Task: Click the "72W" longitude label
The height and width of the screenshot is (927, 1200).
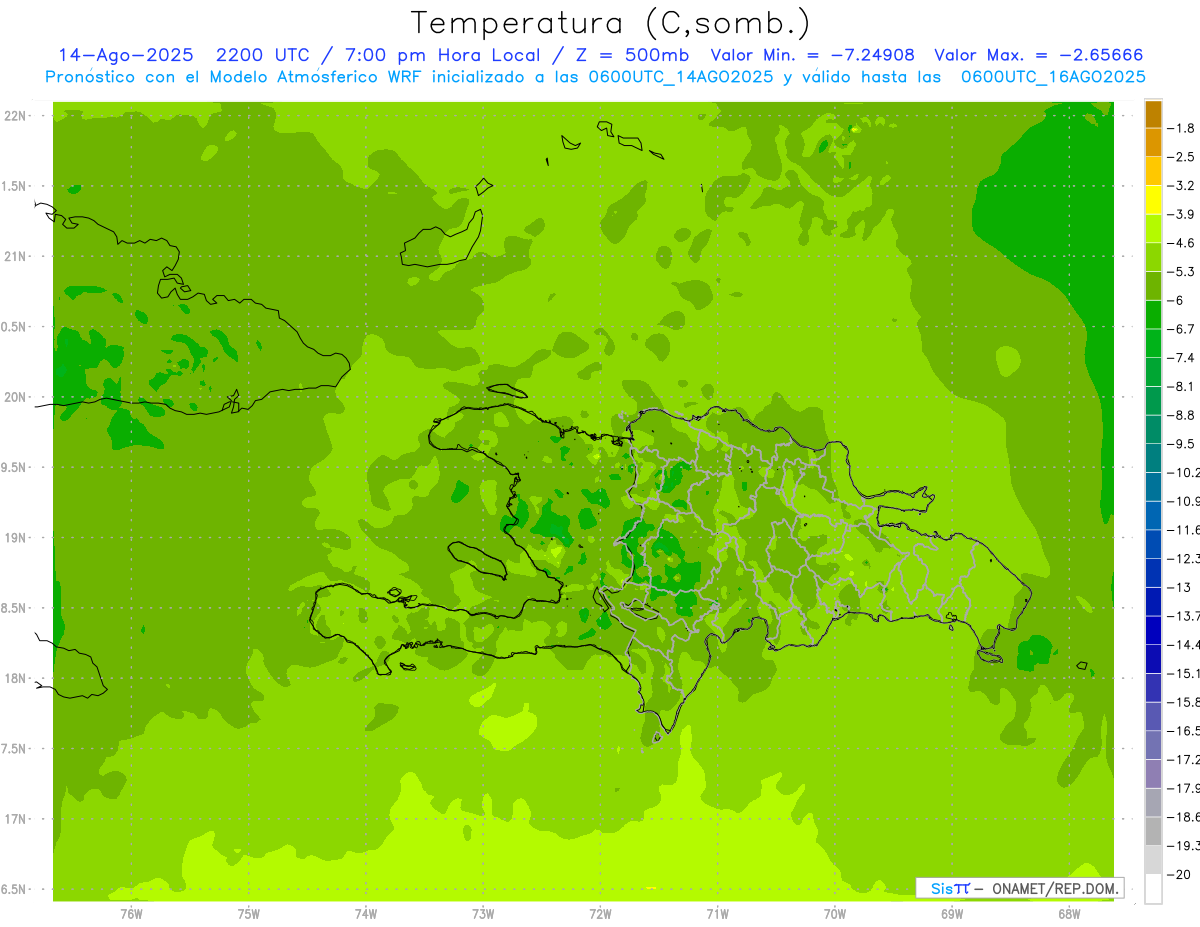Action: (x=600, y=914)
